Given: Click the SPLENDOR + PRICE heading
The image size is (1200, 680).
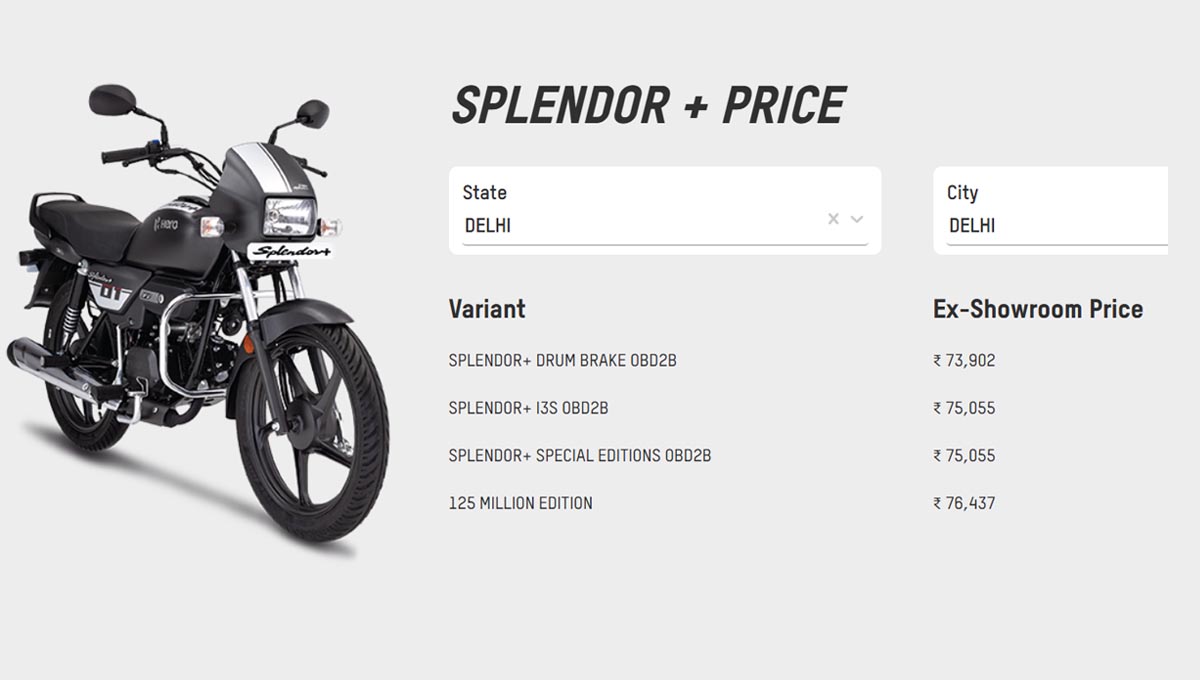Looking at the screenshot, I should click(x=649, y=103).
